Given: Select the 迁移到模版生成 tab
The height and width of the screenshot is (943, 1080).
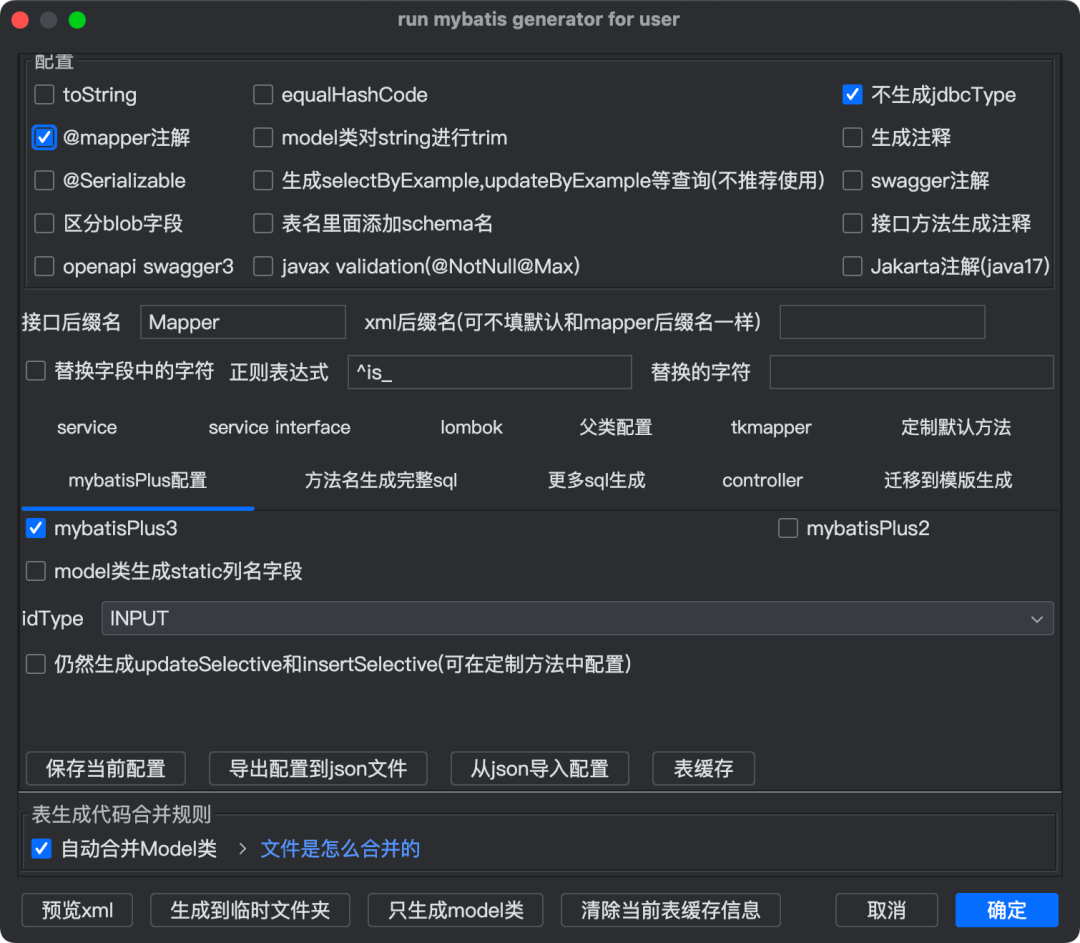Looking at the screenshot, I should [x=948, y=480].
